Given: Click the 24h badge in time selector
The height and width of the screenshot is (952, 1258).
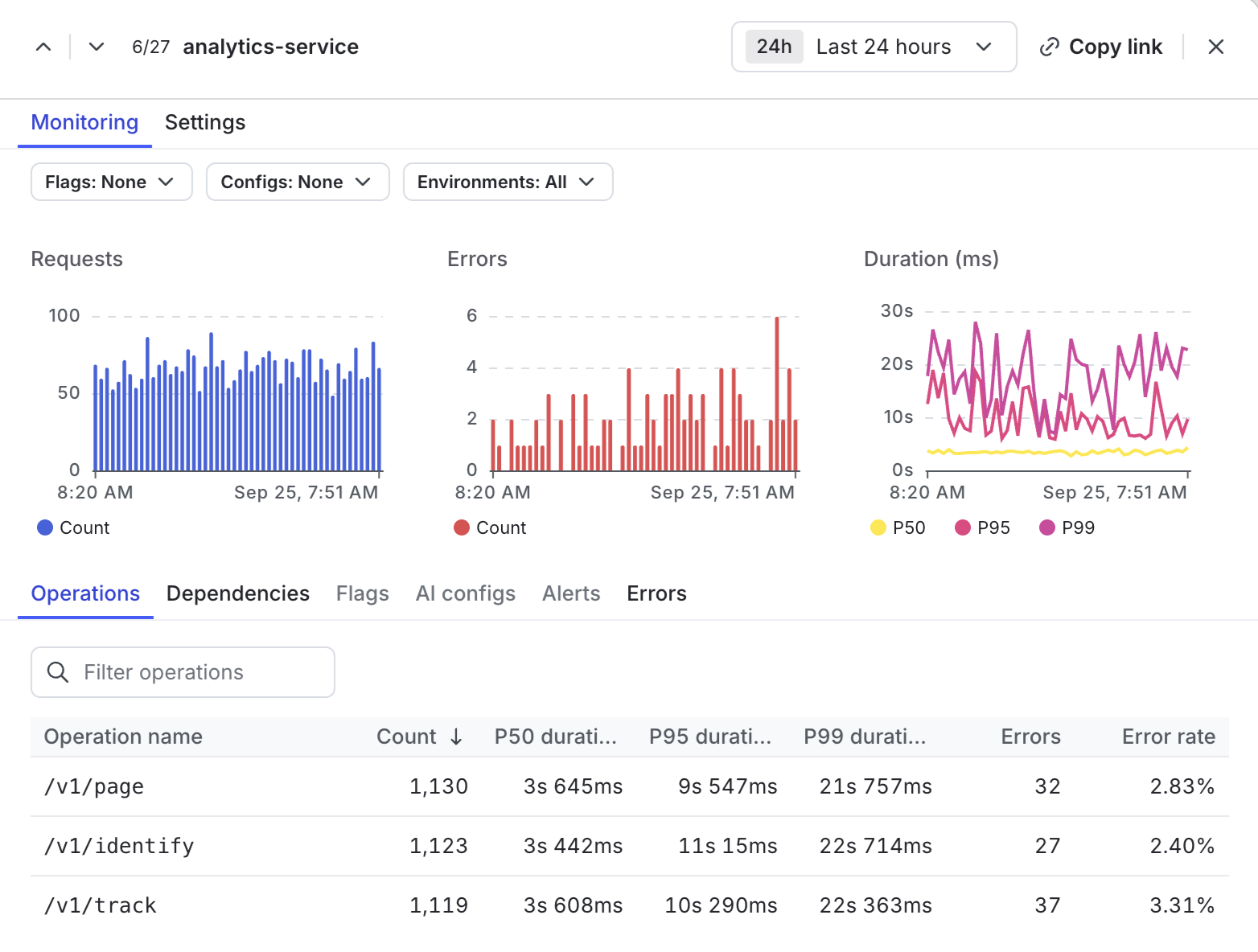Looking at the screenshot, I should [775, 47].
